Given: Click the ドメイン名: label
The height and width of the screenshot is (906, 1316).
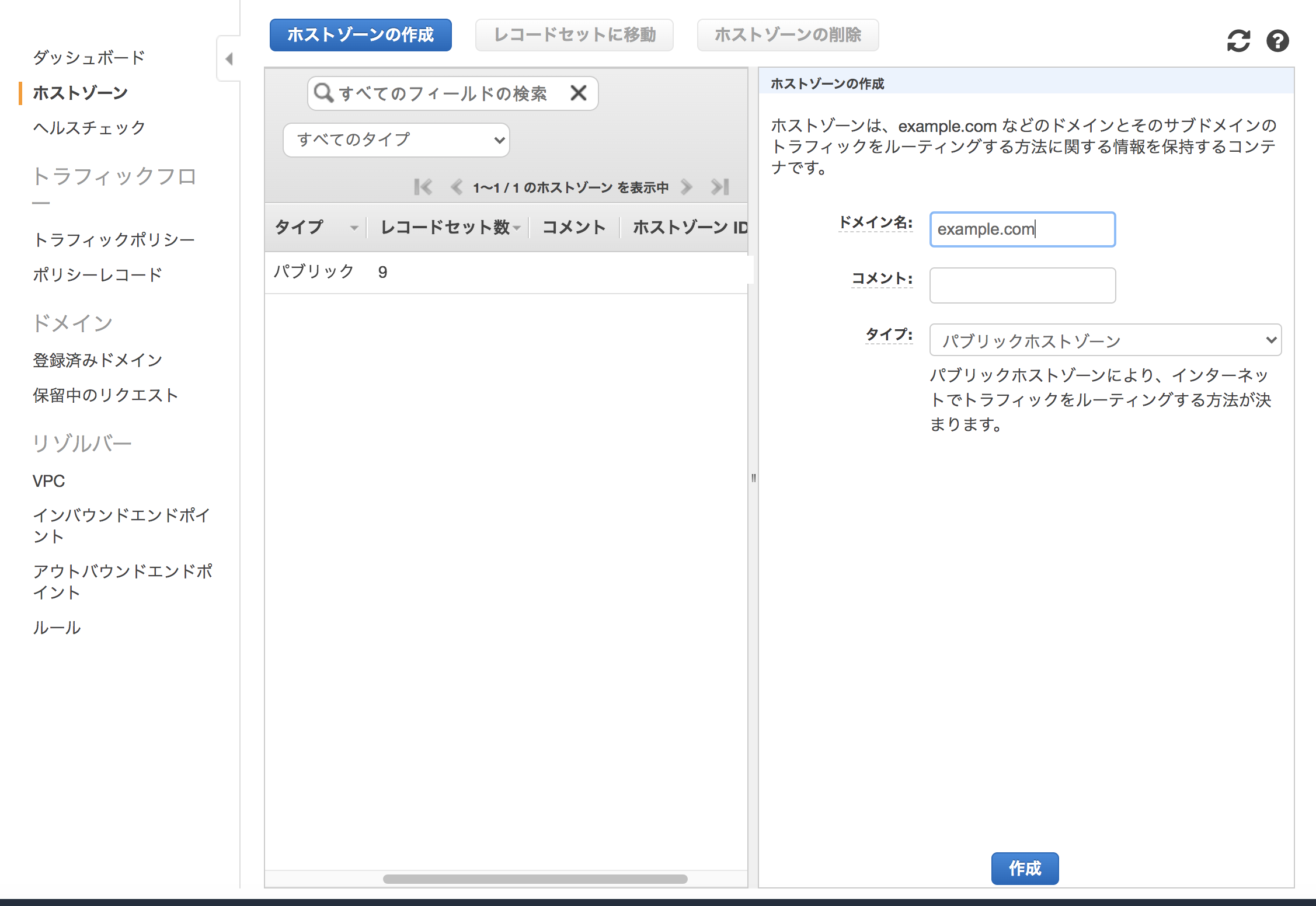Looking at the screenshot, I should point(876,222).
